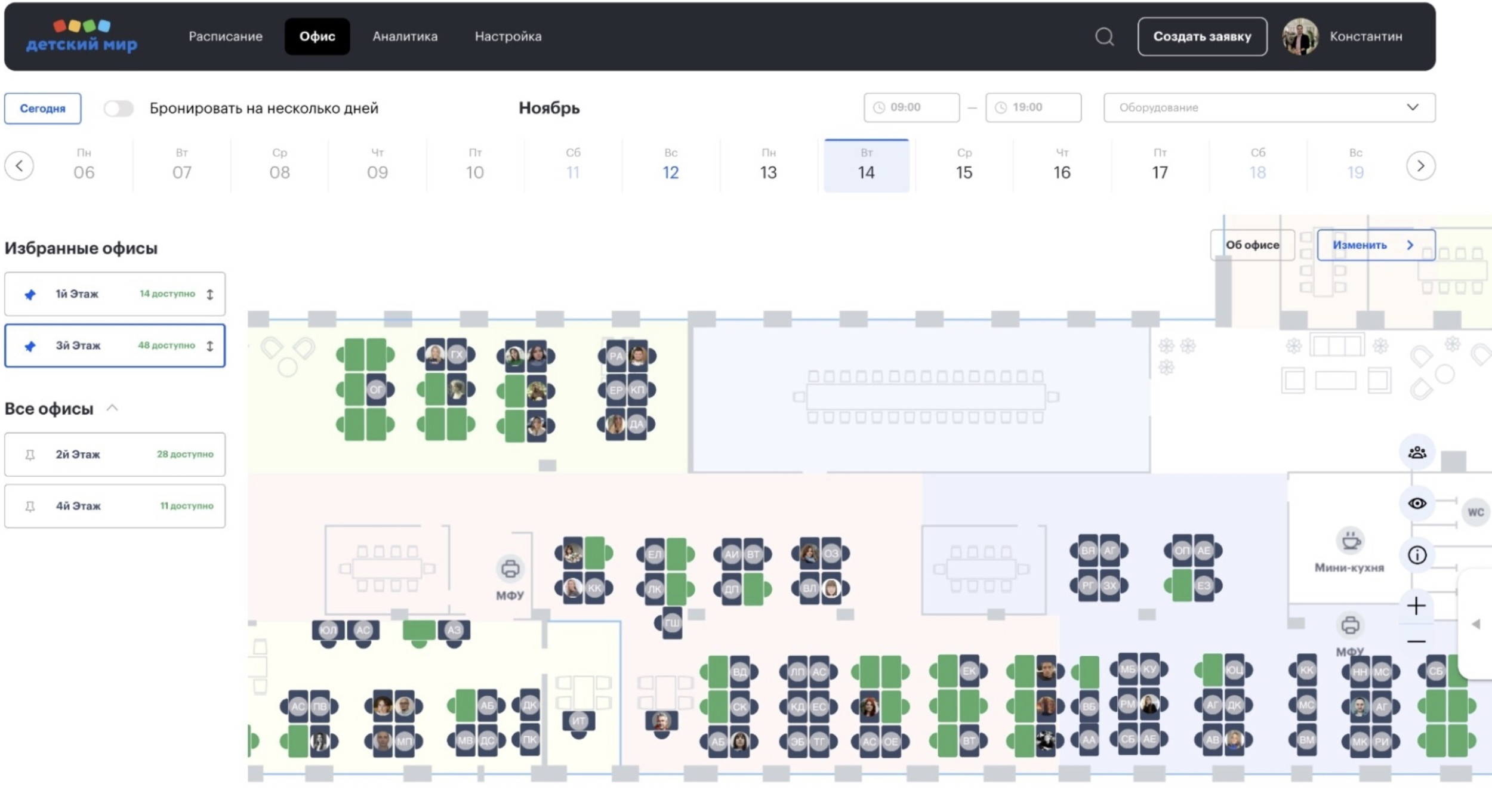Enable booking for several days toggle
The image size is (1492, 812).
point(118,109)
